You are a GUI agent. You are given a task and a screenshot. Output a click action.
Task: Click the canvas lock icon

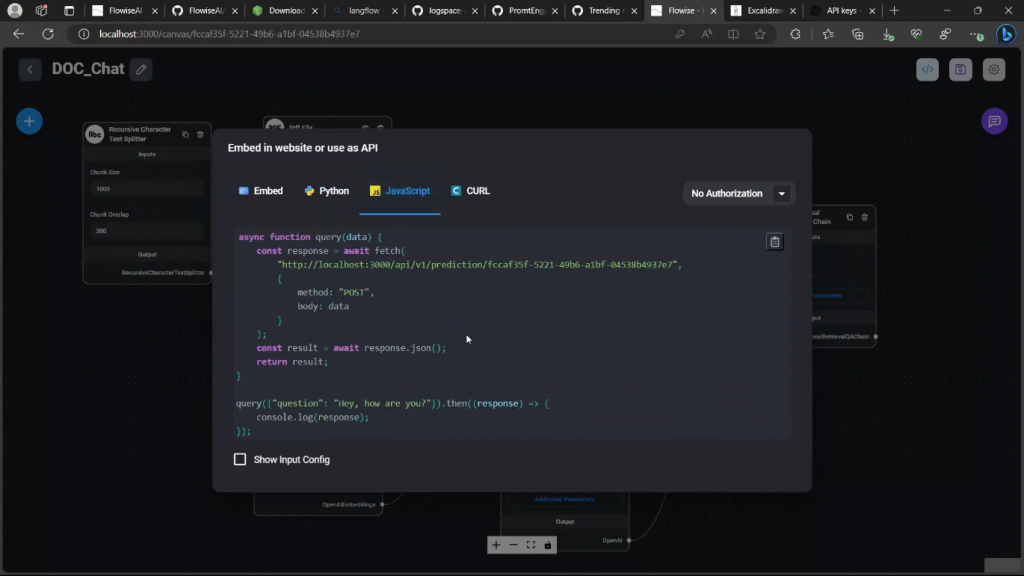pyautogui.click(x=548, y=545)
